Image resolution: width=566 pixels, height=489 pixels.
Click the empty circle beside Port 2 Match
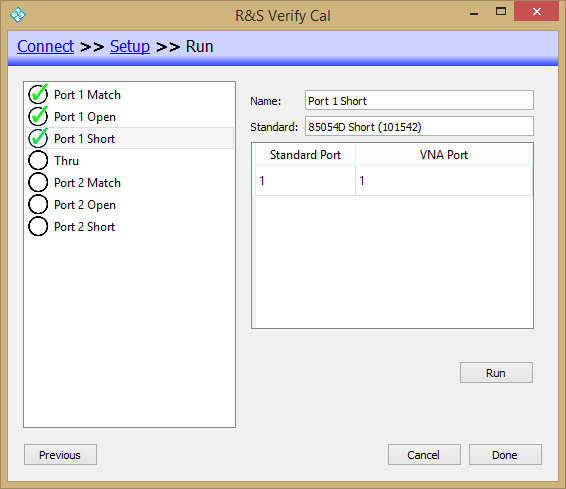38,182
